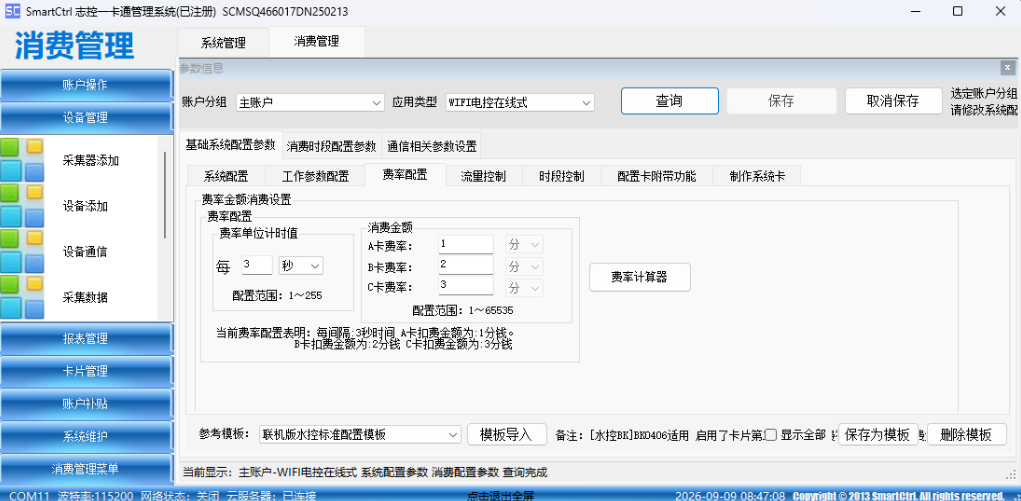This screenshot has height=501, width=1021.
Task: Click the icon beside 设备添加
Action: (22, 206)
